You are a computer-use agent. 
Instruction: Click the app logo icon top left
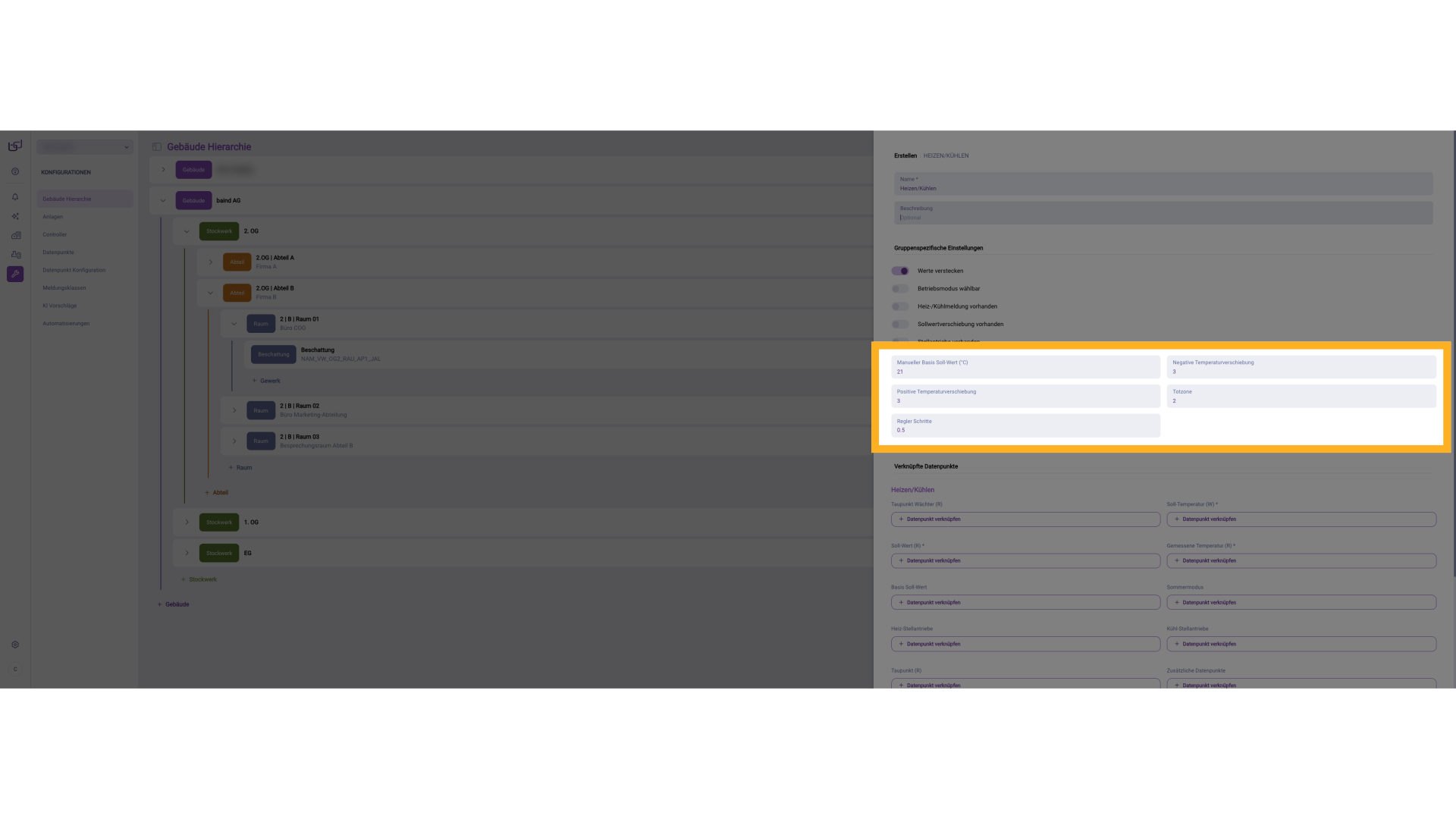point(15,146)
